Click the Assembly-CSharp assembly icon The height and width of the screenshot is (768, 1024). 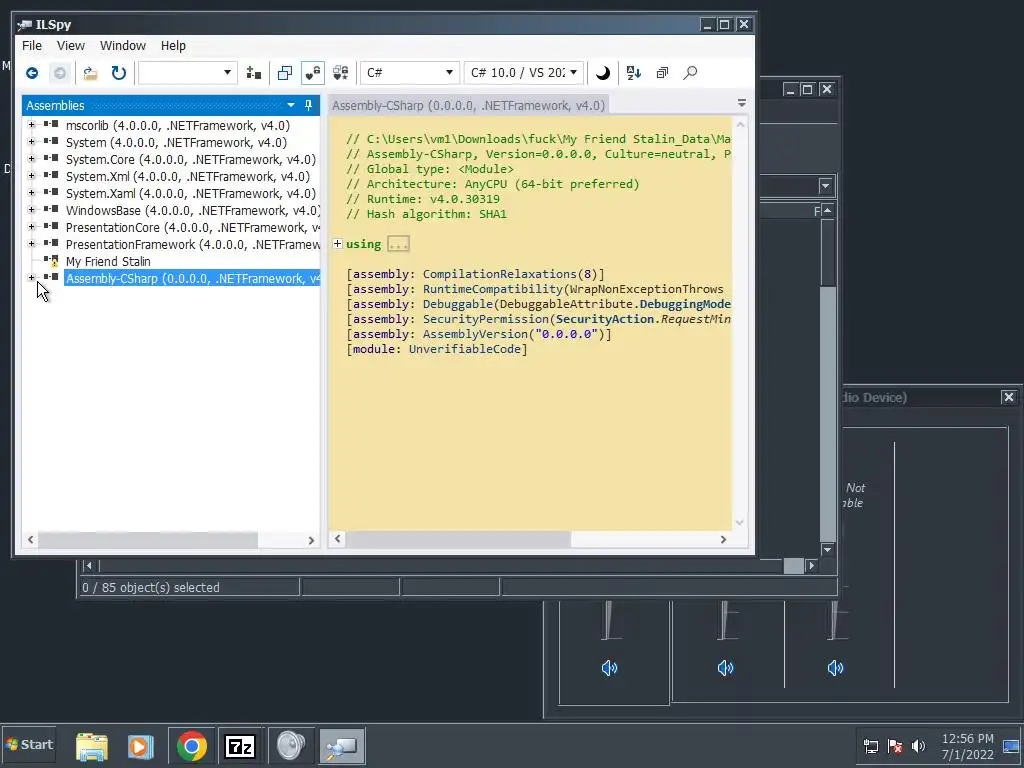(51, 277)
